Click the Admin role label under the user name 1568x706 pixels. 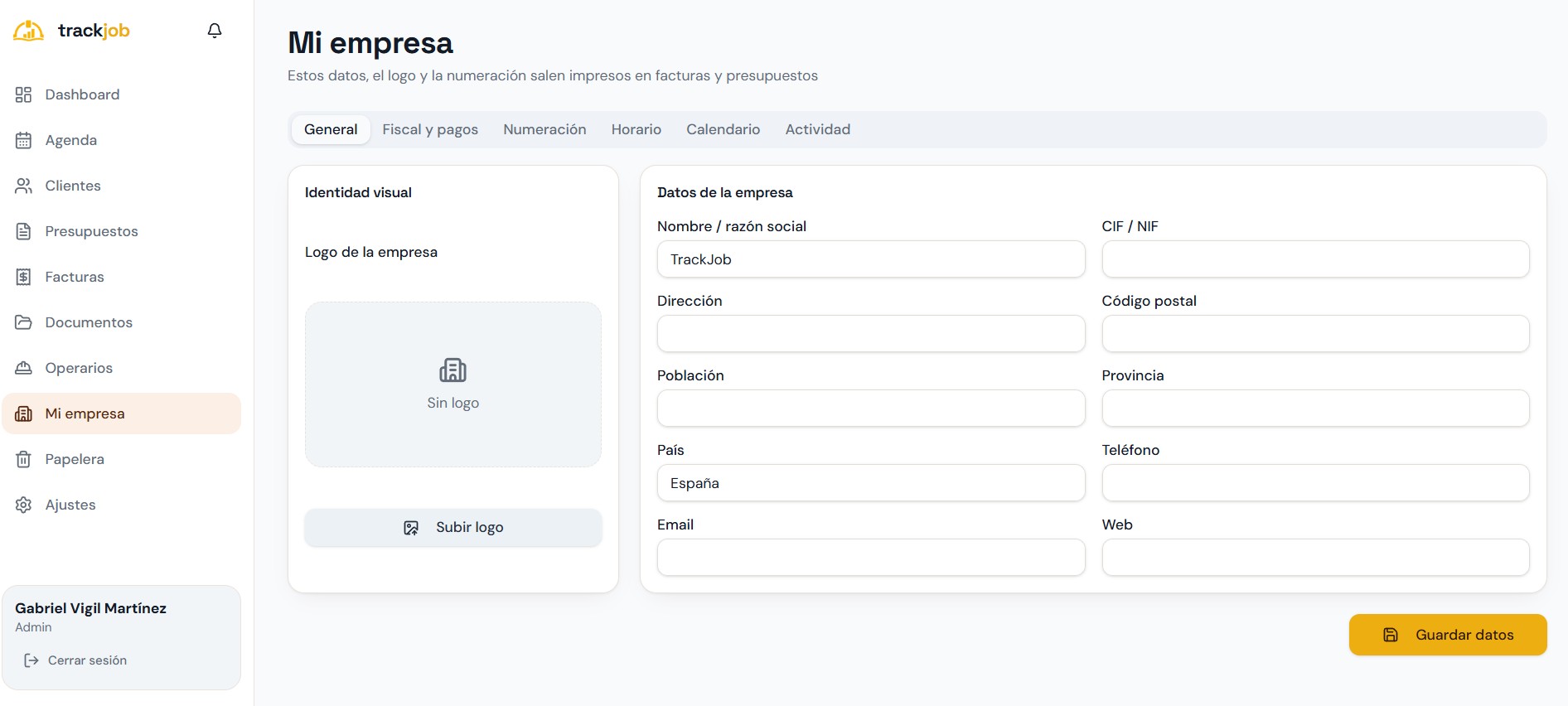pyautogui.click(x=33, y=627)
